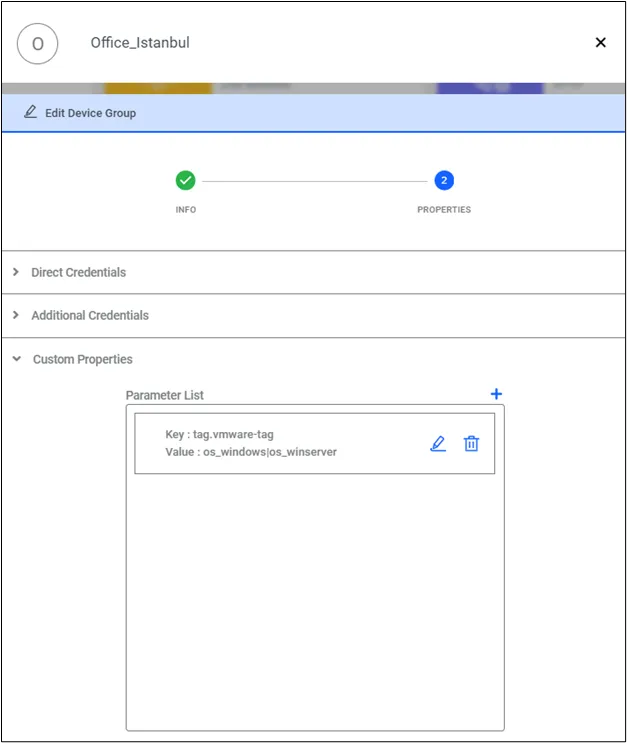
Task: Click the PROPERTIES step label
Action: 444,209
